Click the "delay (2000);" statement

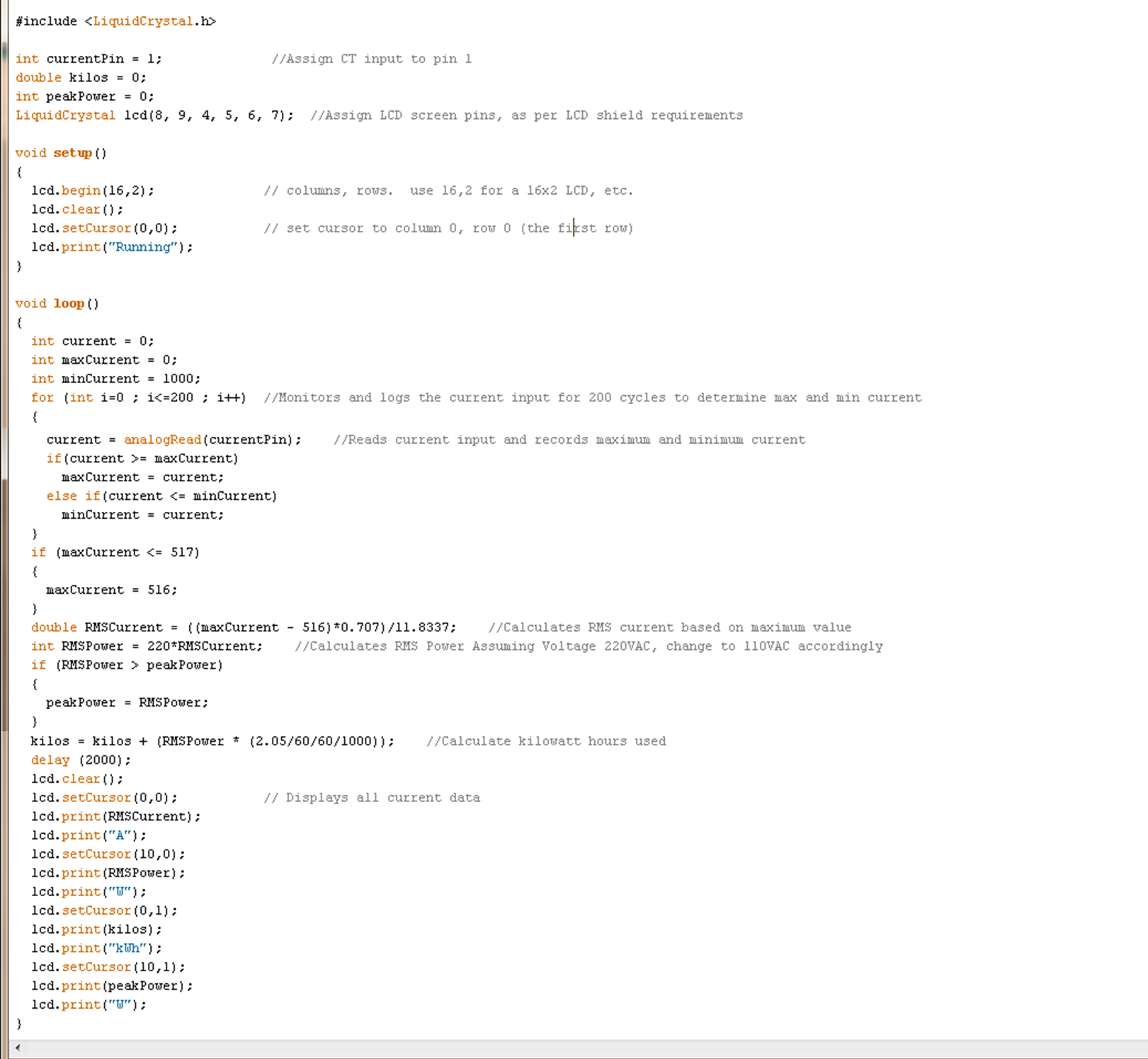coord(81,760)
